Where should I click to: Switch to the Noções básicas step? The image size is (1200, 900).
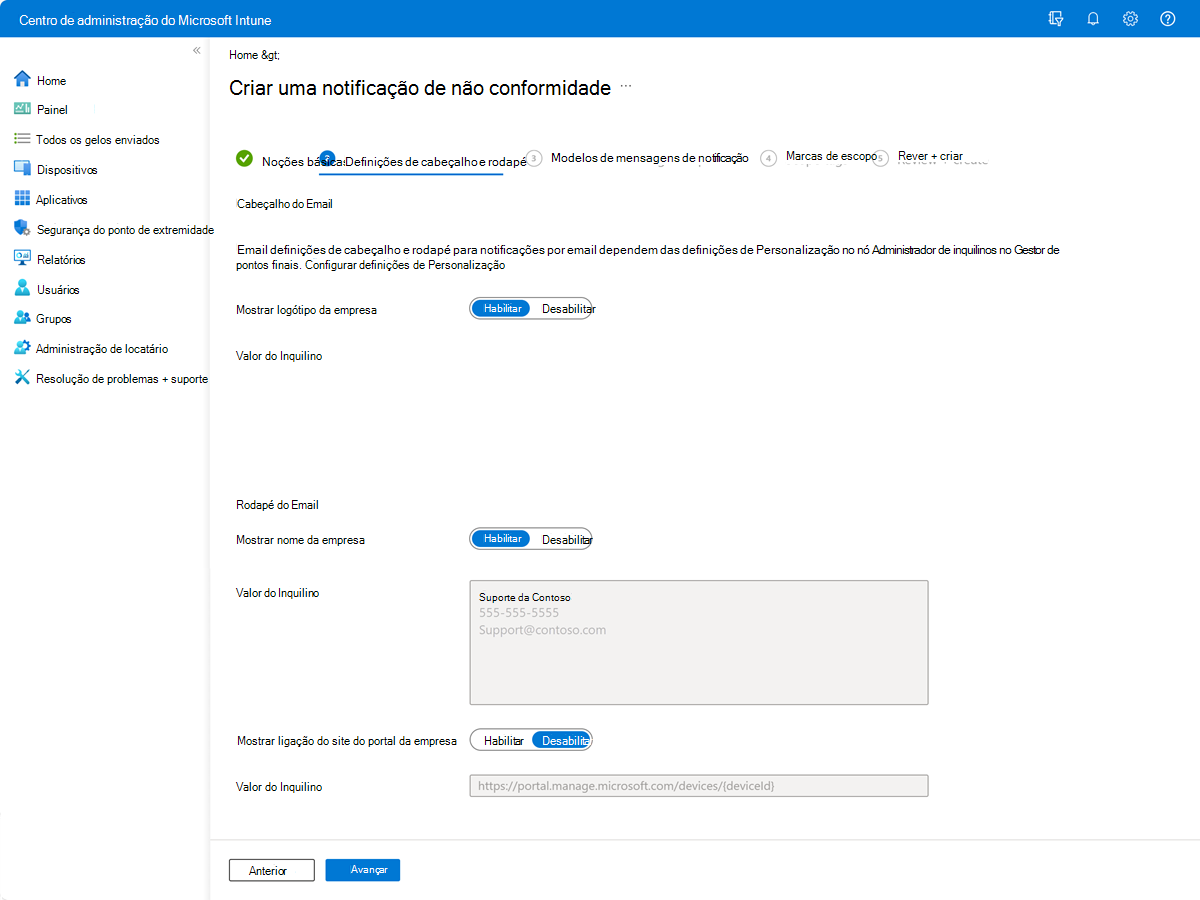tap(293, 157)
